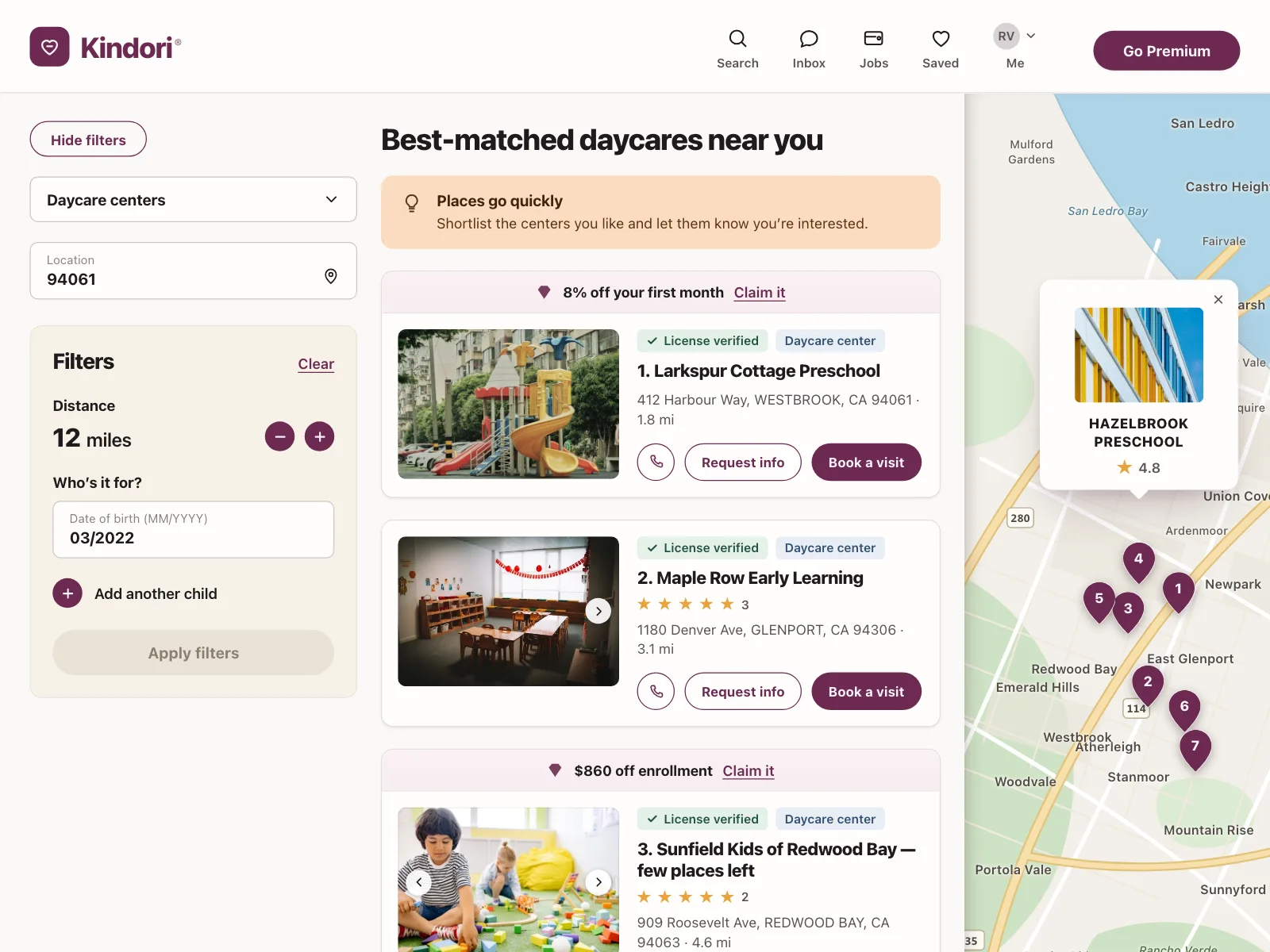Increase distance with the plus button

[320, 436]
